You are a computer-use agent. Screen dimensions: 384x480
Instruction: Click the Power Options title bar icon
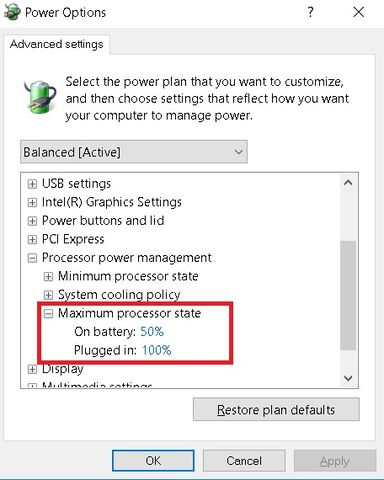click(x=12, y=12)
